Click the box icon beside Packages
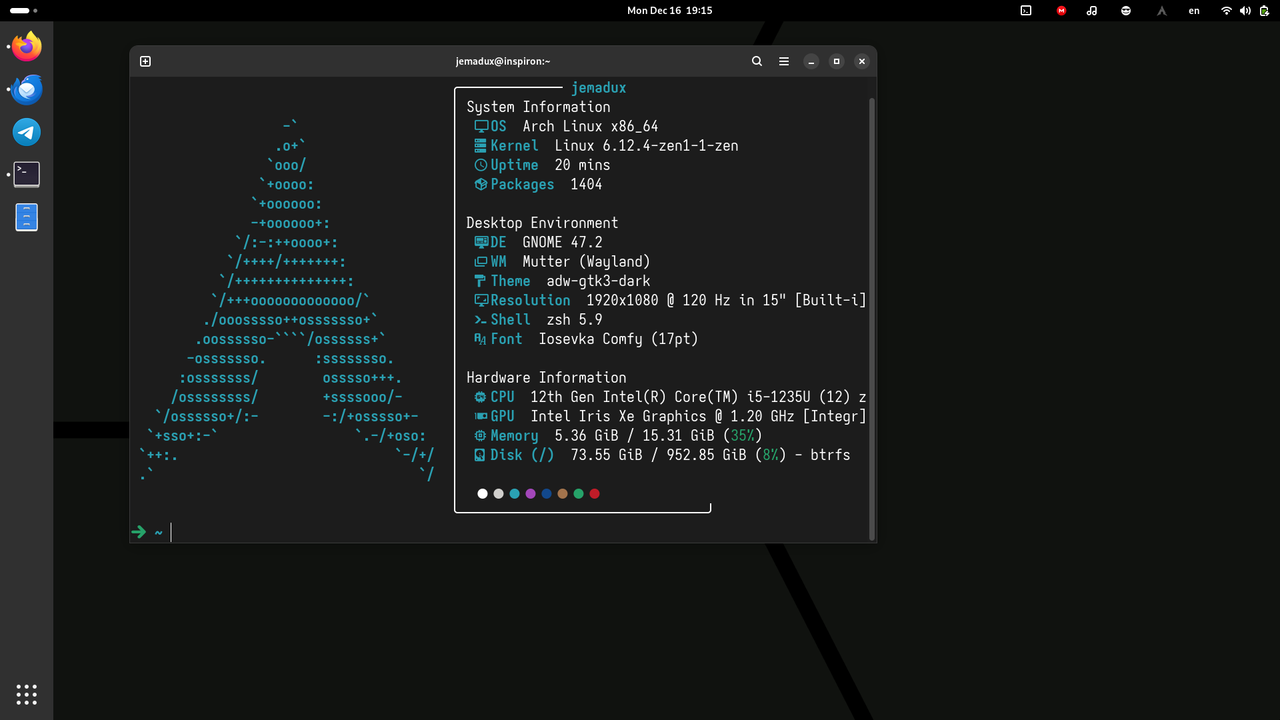The width and height of the screenshot is (1280, 720). click(x=481, y=184)
